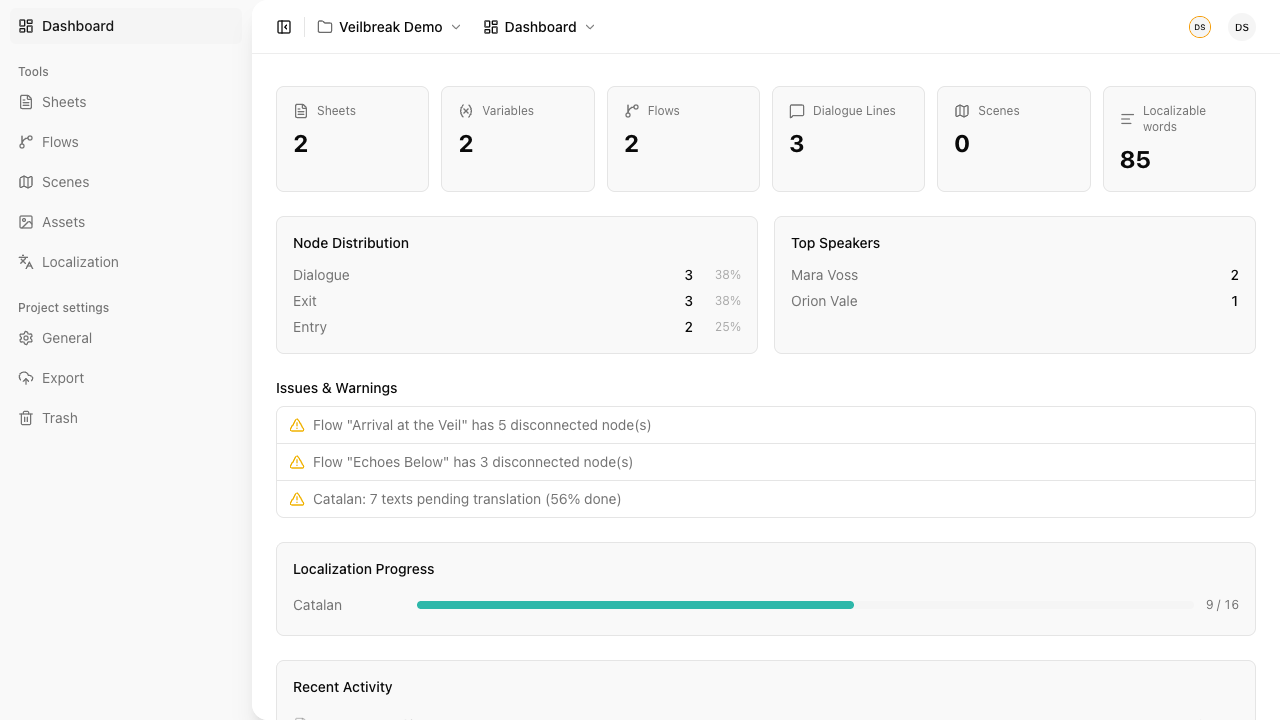The width and height of the screenshot is (1280, 720).
Task: Open the "Arrival at the Veil" disconnected nodes warning
Action: [x=766, y=425]
